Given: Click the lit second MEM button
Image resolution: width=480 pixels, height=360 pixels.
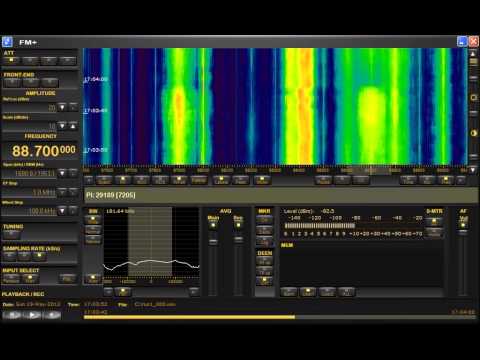Looking at the screenshot, I should pyautogui.click(x=308, y=292).
